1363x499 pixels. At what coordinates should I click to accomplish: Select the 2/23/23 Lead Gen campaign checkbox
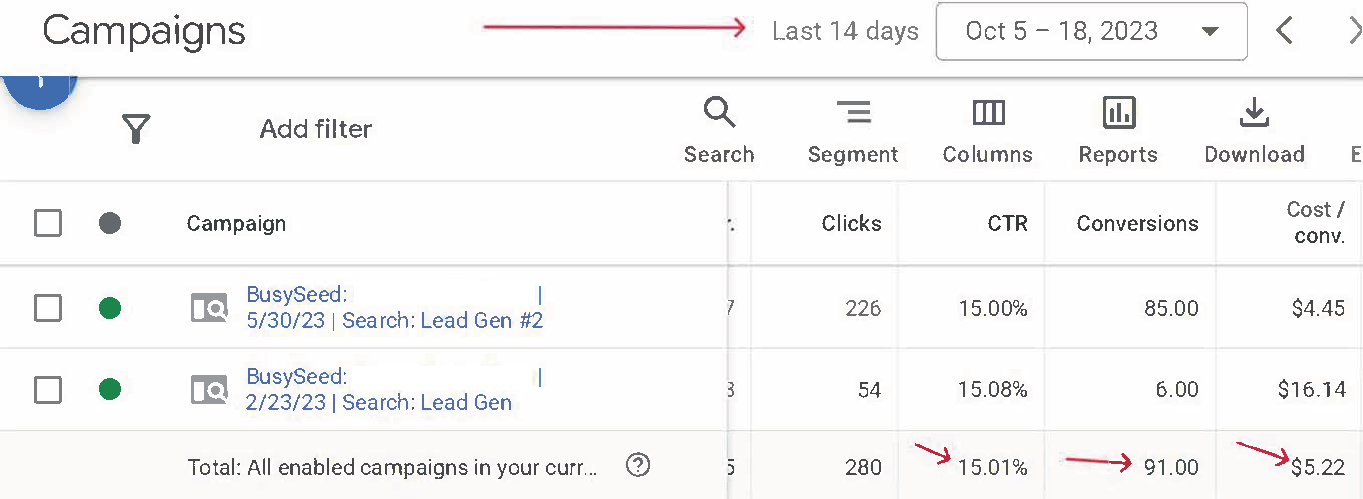(x=48, y=389)
